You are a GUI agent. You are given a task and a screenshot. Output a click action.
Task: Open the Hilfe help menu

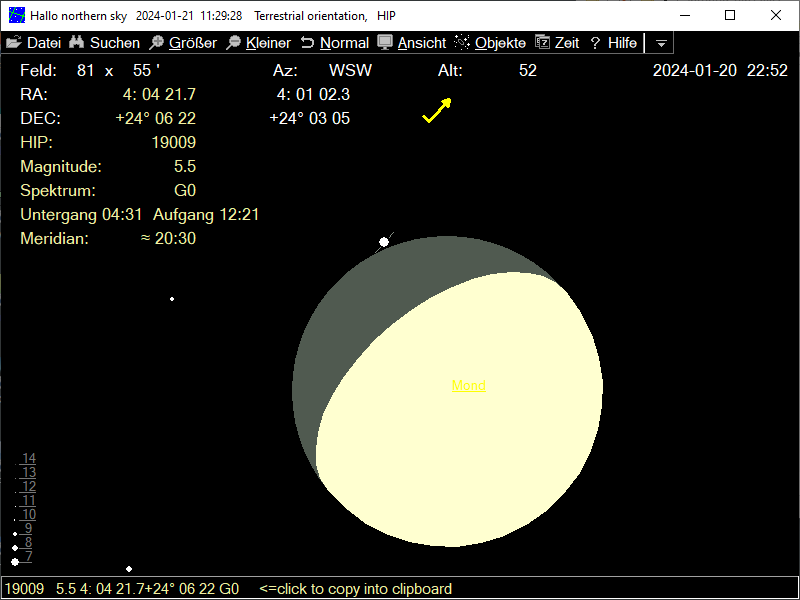[613, 43]
